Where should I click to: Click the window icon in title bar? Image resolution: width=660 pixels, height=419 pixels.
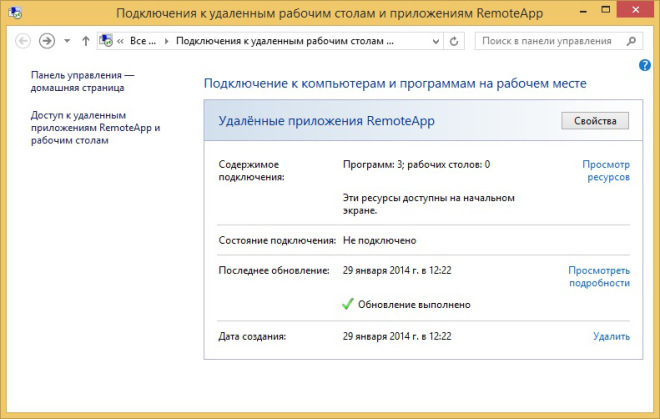15,14
